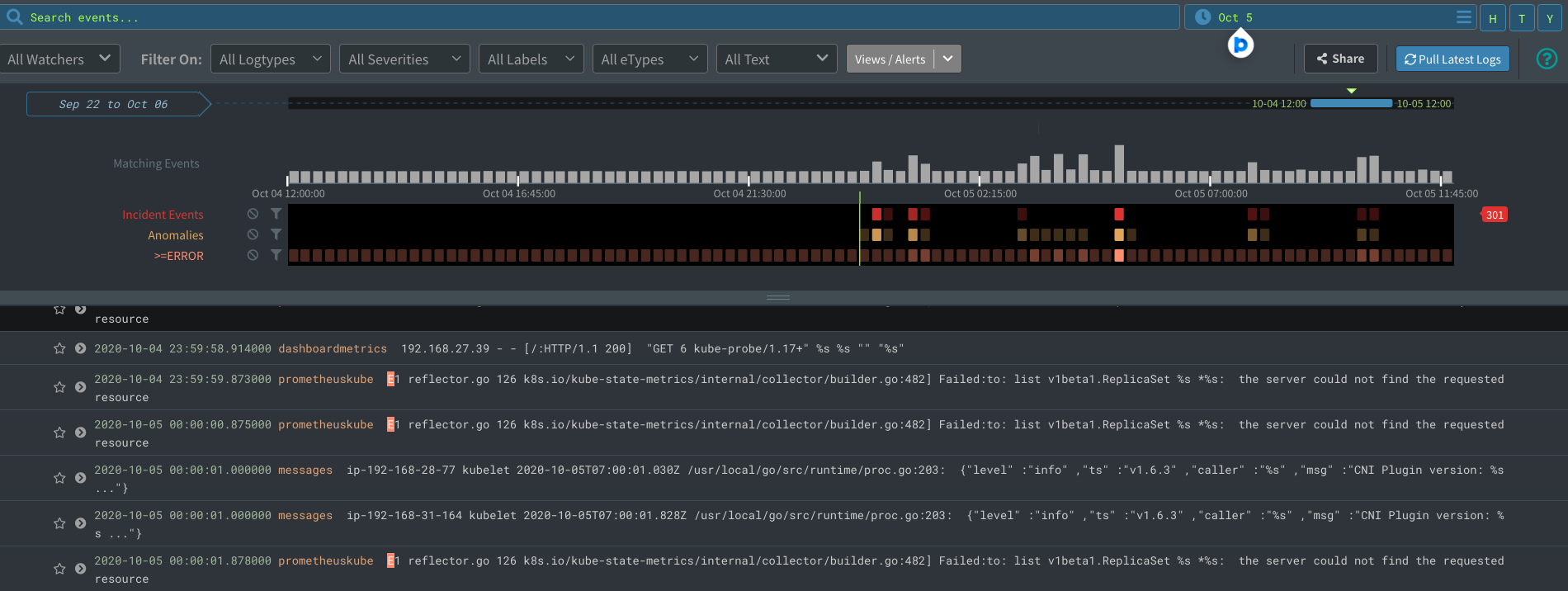Click the filter funnel for Anomalies row
Viewport: 1568px width, 591px height.
[276, 234]
